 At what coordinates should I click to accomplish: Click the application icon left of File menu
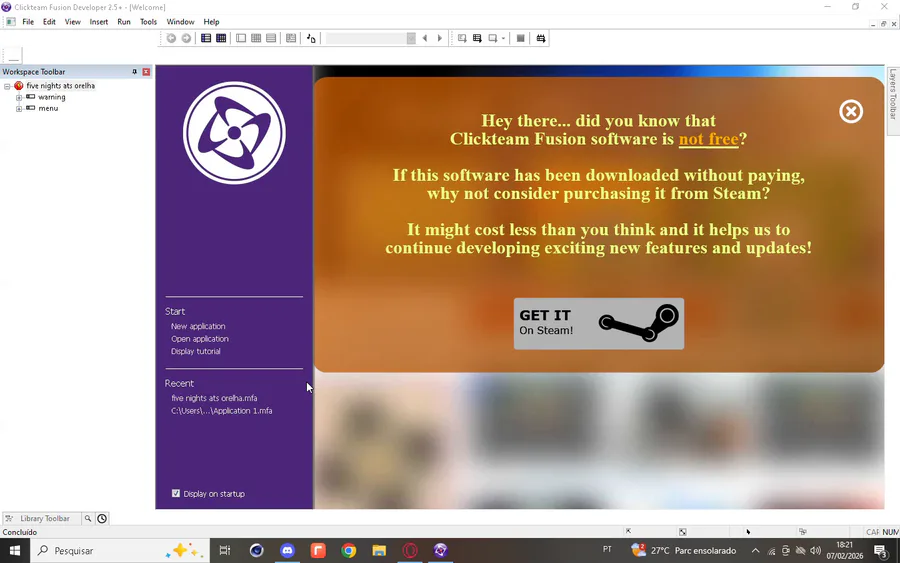click(x=11, y=22)
